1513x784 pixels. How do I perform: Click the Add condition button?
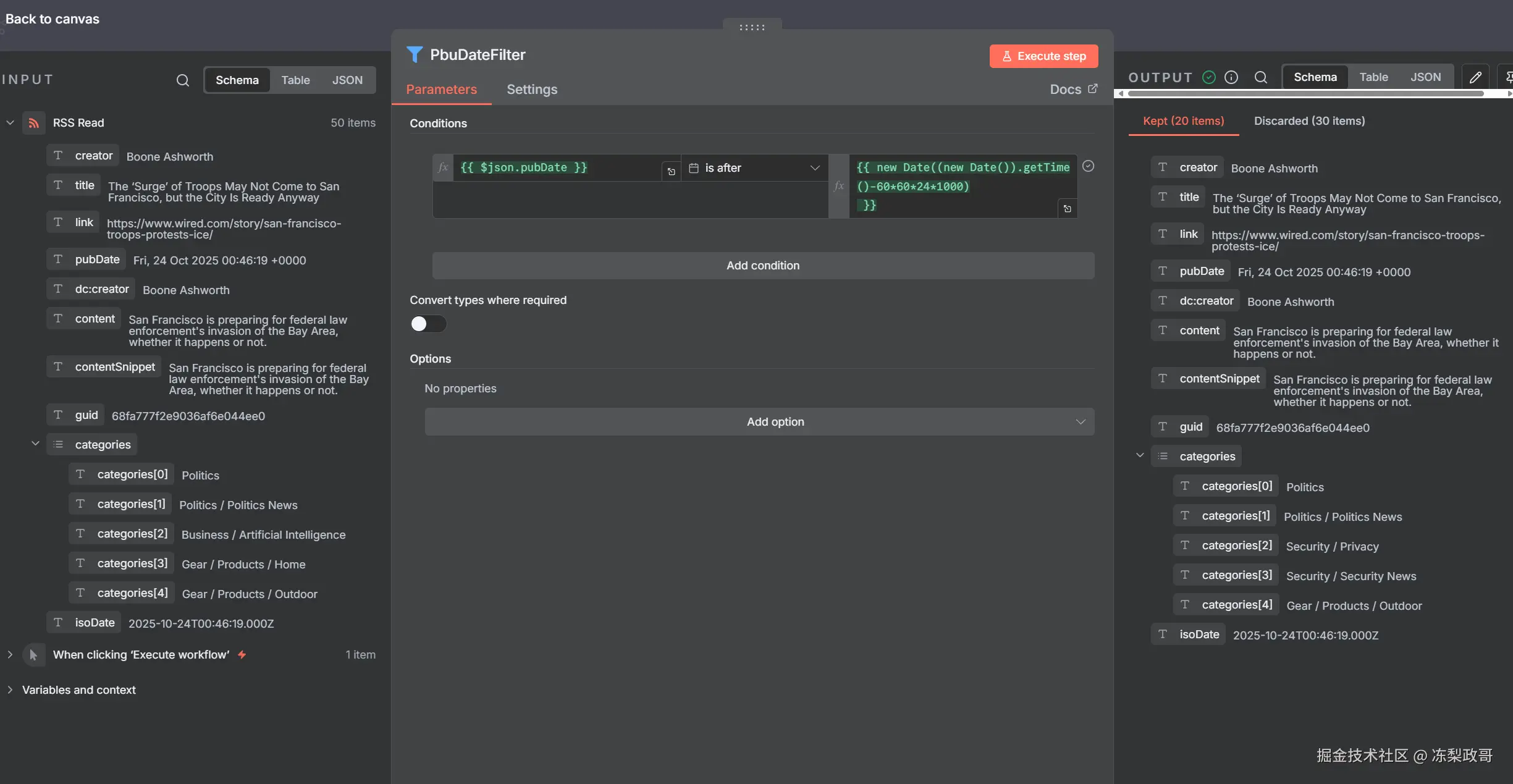coord(762,266)
